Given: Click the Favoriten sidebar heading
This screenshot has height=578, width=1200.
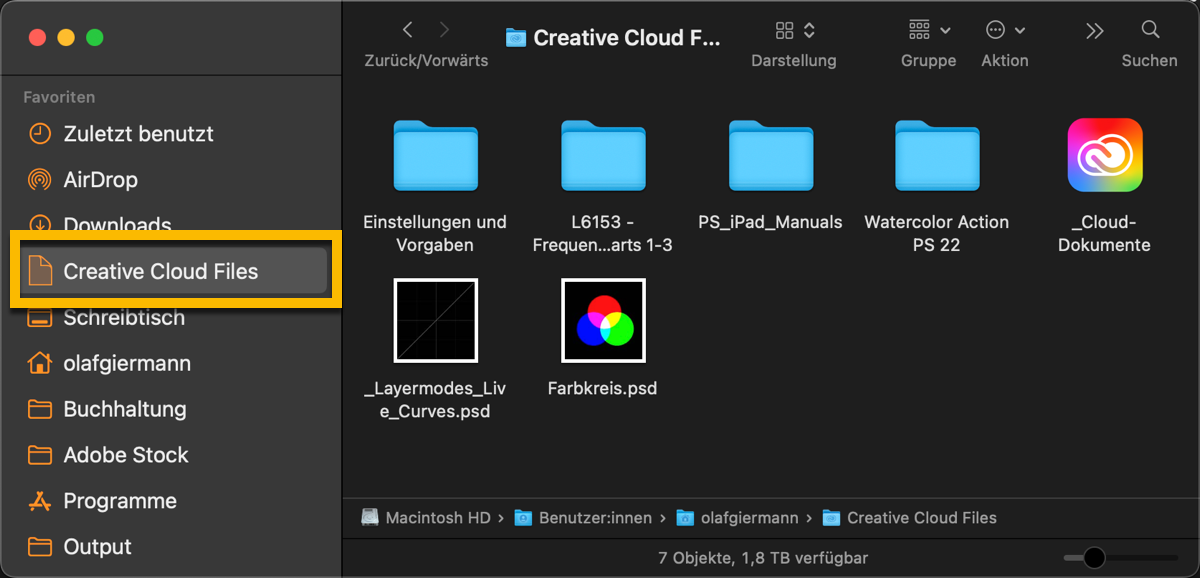Looking at the screenshot, I should tap(59, 97).
